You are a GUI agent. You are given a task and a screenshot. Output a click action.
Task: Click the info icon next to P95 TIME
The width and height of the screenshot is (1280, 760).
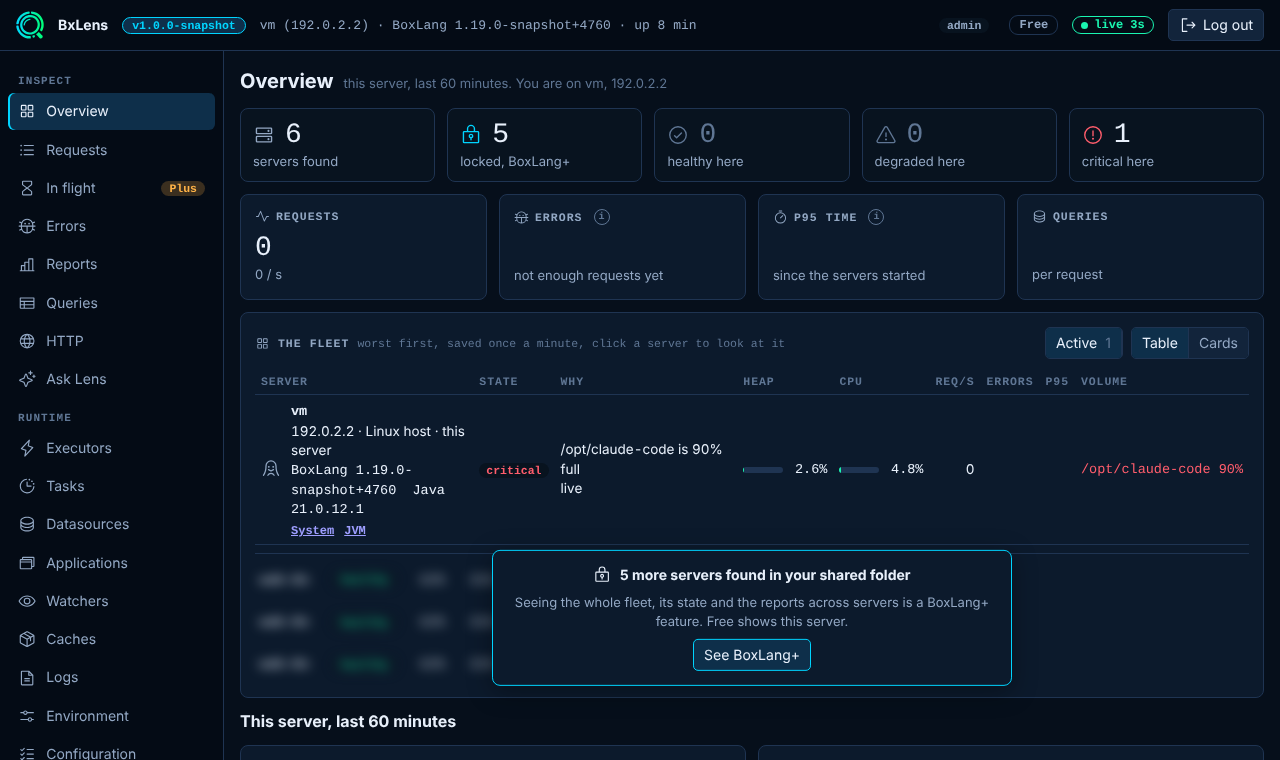pyautogui.click(x=876, y=216)
